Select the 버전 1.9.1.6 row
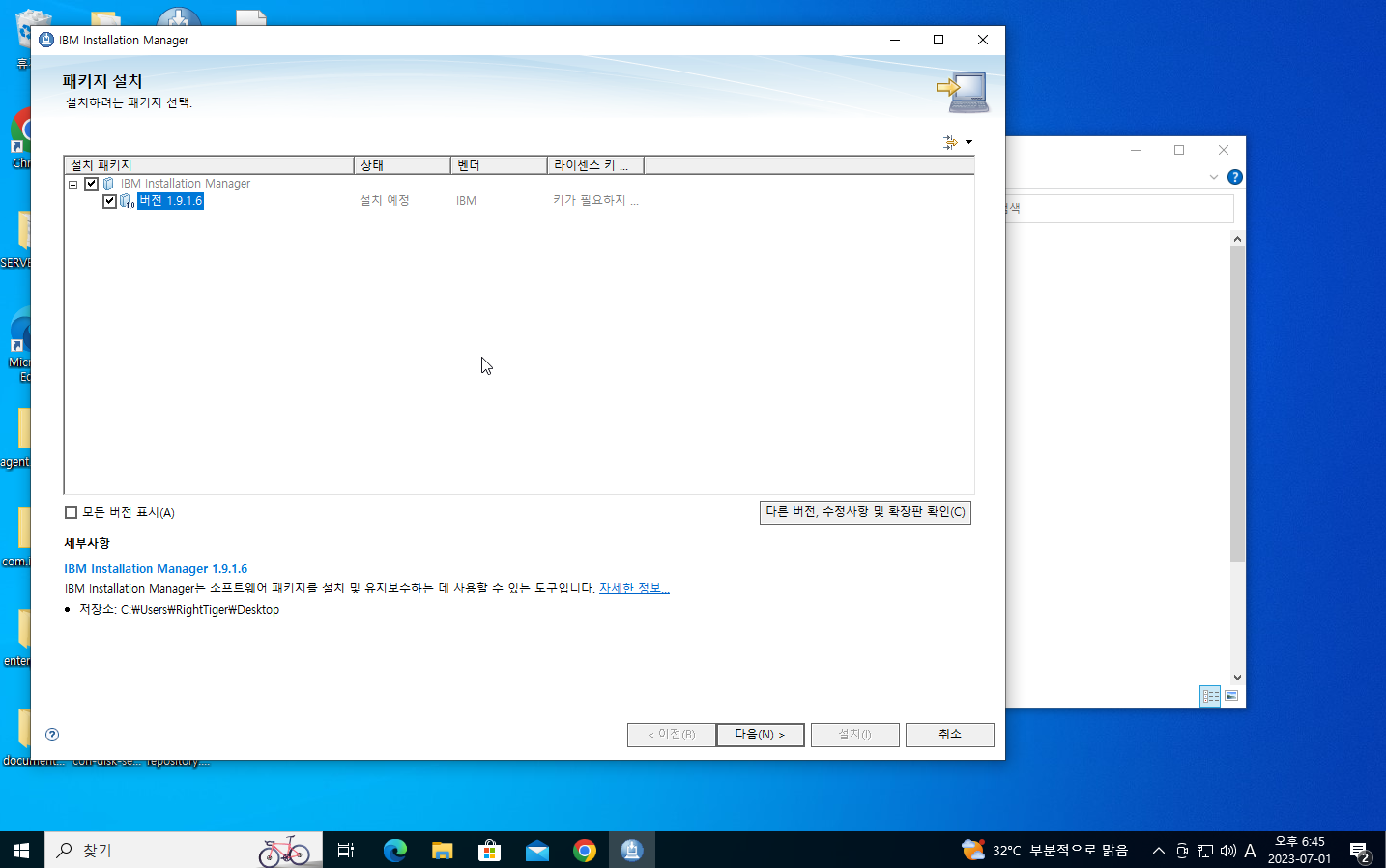The width and height of the screenshot is (1386, 868). pos(170,201)
